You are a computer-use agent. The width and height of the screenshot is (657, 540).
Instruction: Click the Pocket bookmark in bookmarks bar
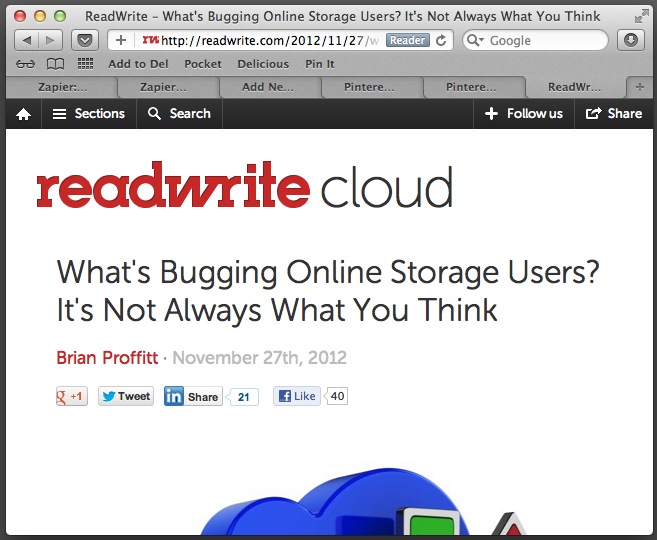(203, 64)
